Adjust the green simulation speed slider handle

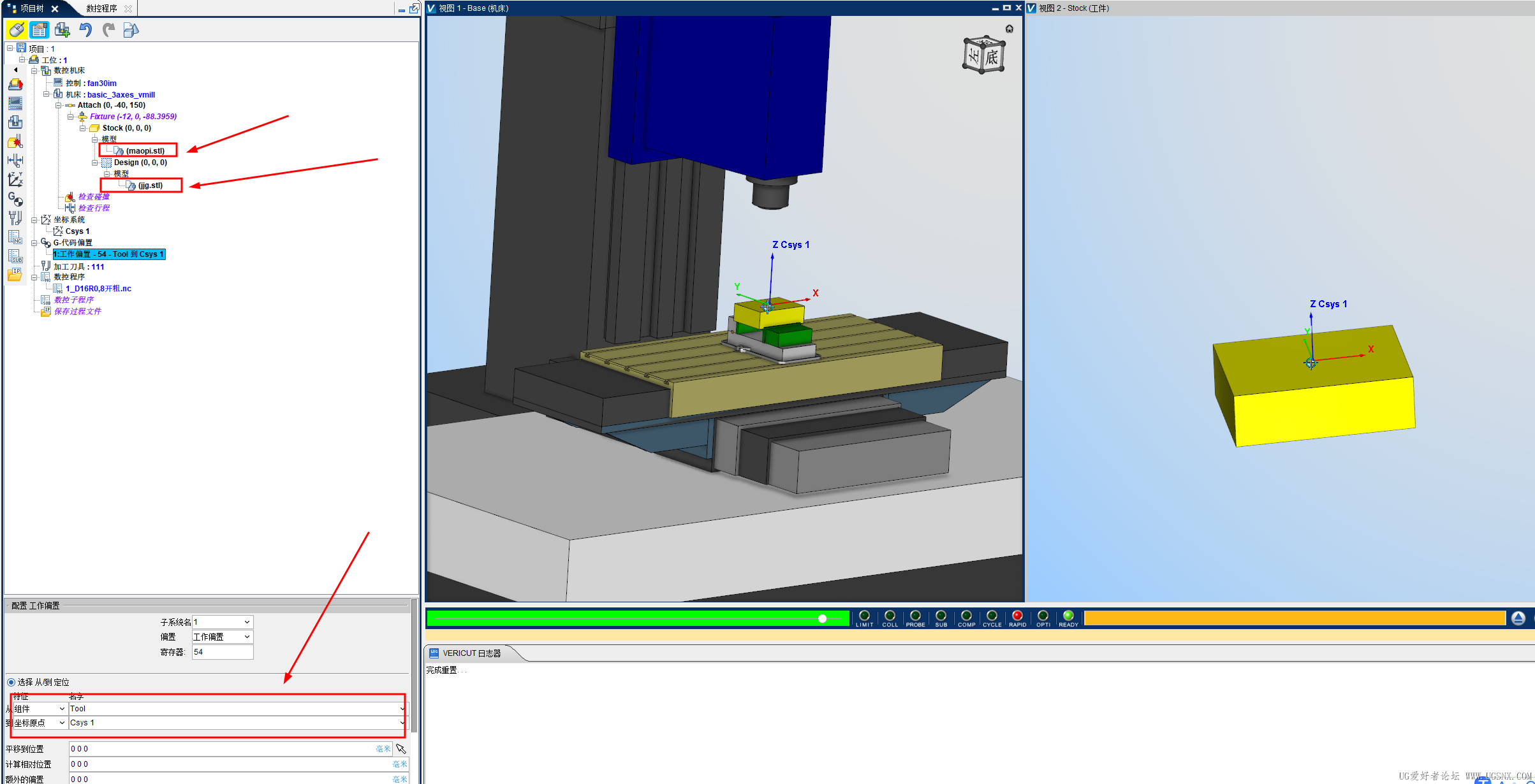pos(823,618)
